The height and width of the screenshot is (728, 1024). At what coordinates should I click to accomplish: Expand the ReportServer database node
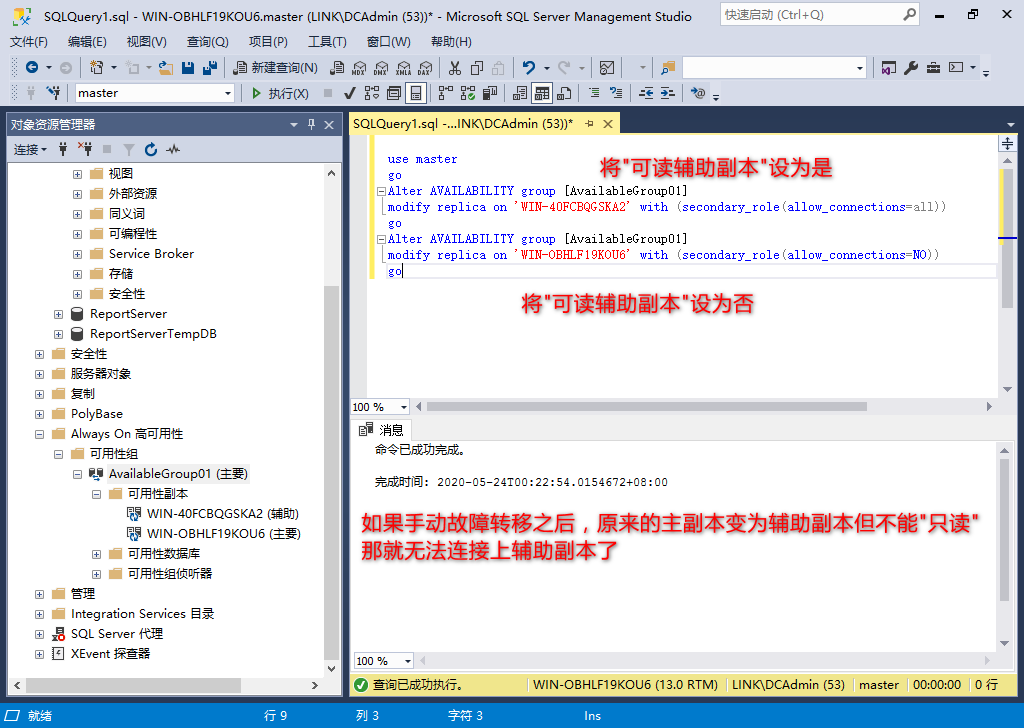58,314
